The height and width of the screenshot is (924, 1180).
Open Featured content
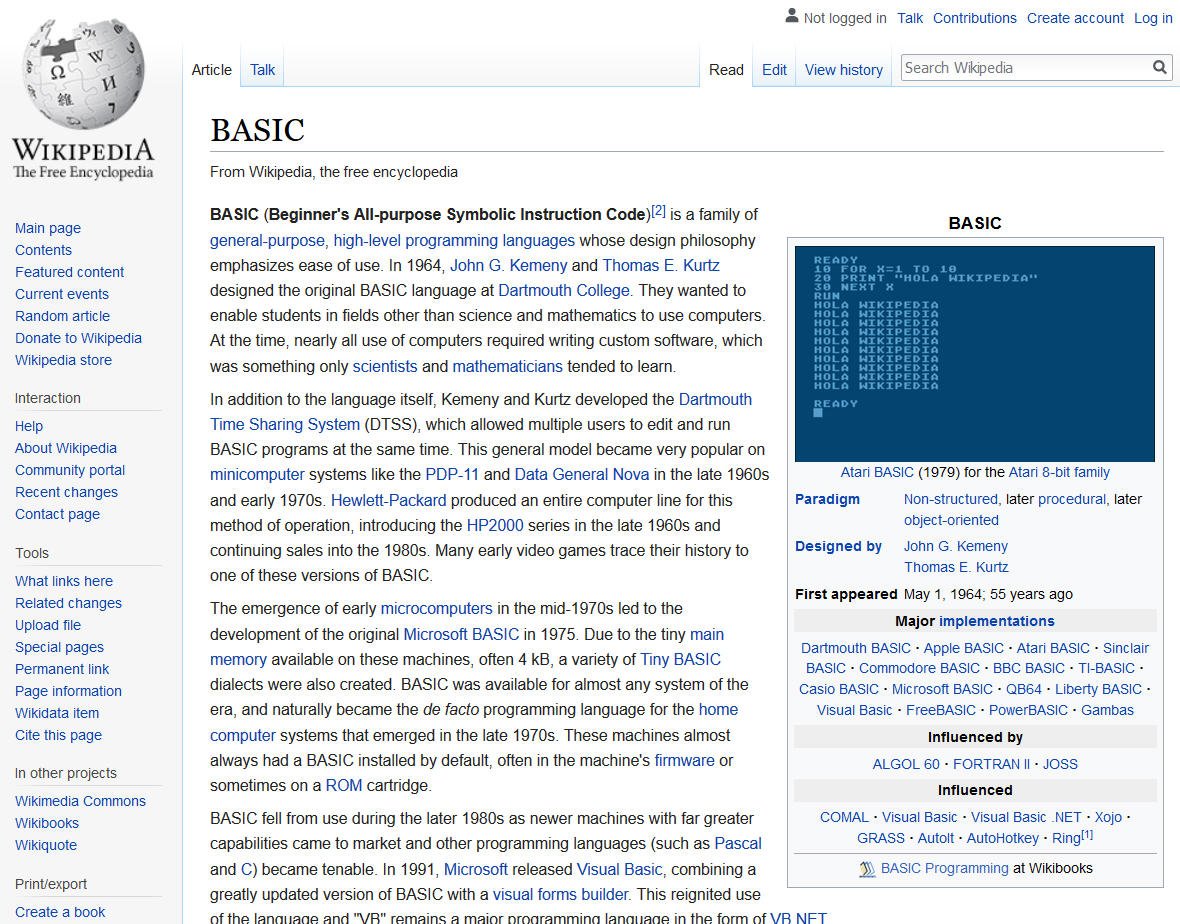[69, 272]
